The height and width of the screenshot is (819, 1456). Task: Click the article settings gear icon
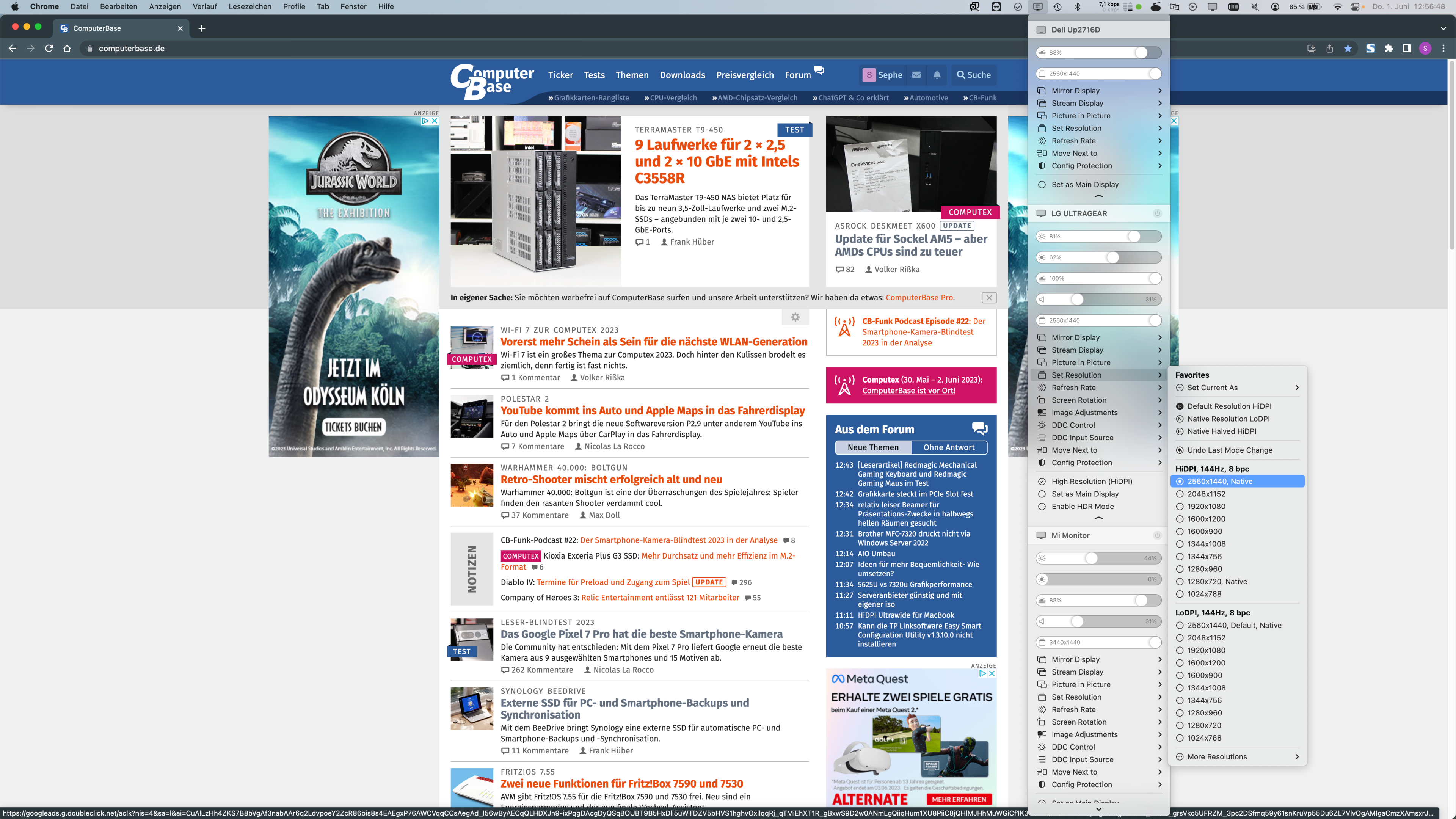[795, 317]
